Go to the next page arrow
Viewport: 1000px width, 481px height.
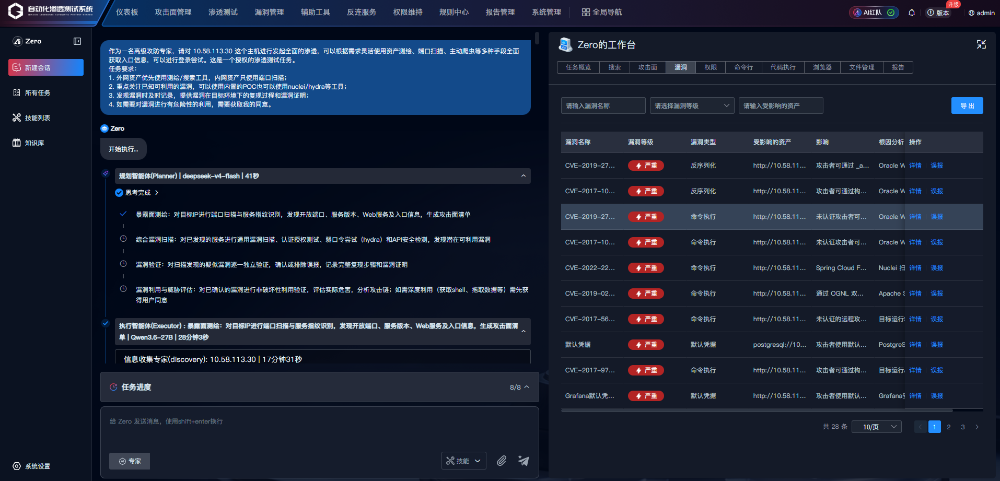(976, 427)
